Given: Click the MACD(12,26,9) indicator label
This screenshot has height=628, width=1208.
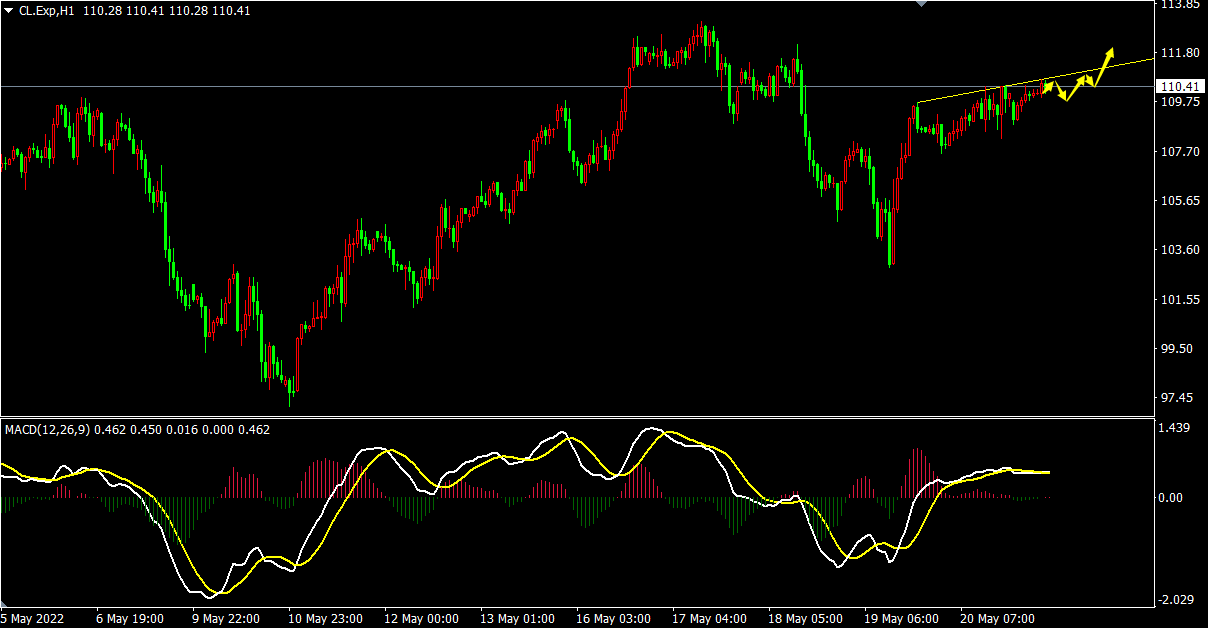Looking at the screenshot, I should (x=47, y=429).
